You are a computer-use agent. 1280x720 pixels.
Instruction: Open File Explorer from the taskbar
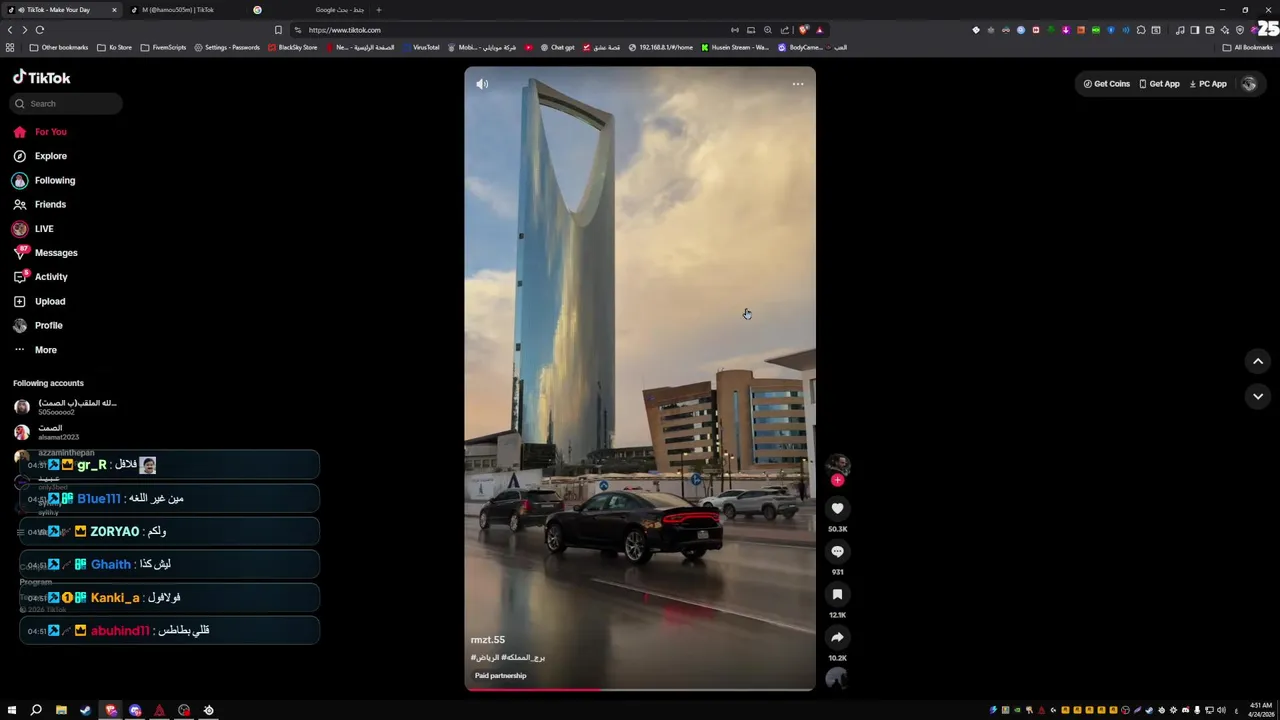(x=61, y=710)
